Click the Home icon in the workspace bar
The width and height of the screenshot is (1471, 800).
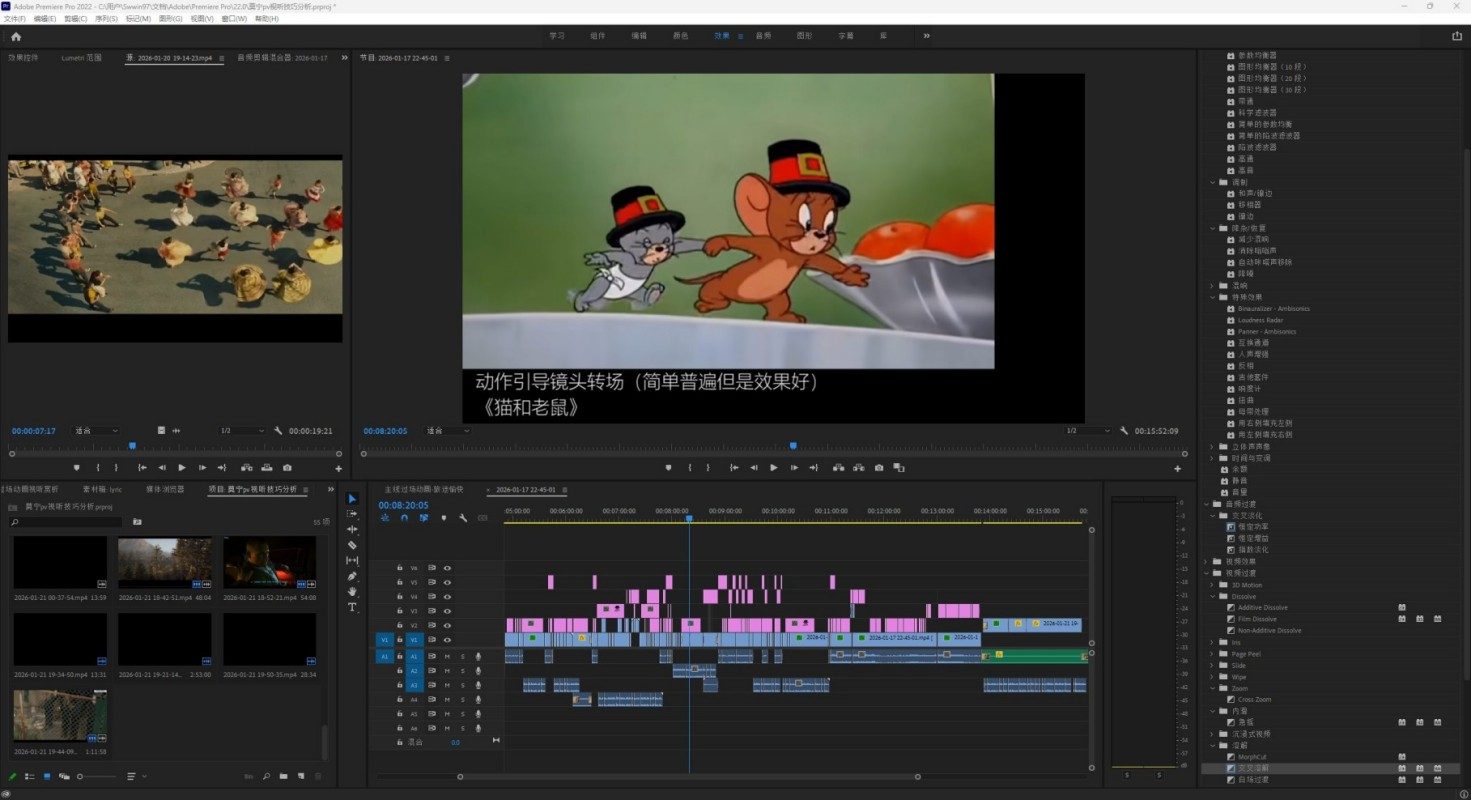click(x=16, y=36)
